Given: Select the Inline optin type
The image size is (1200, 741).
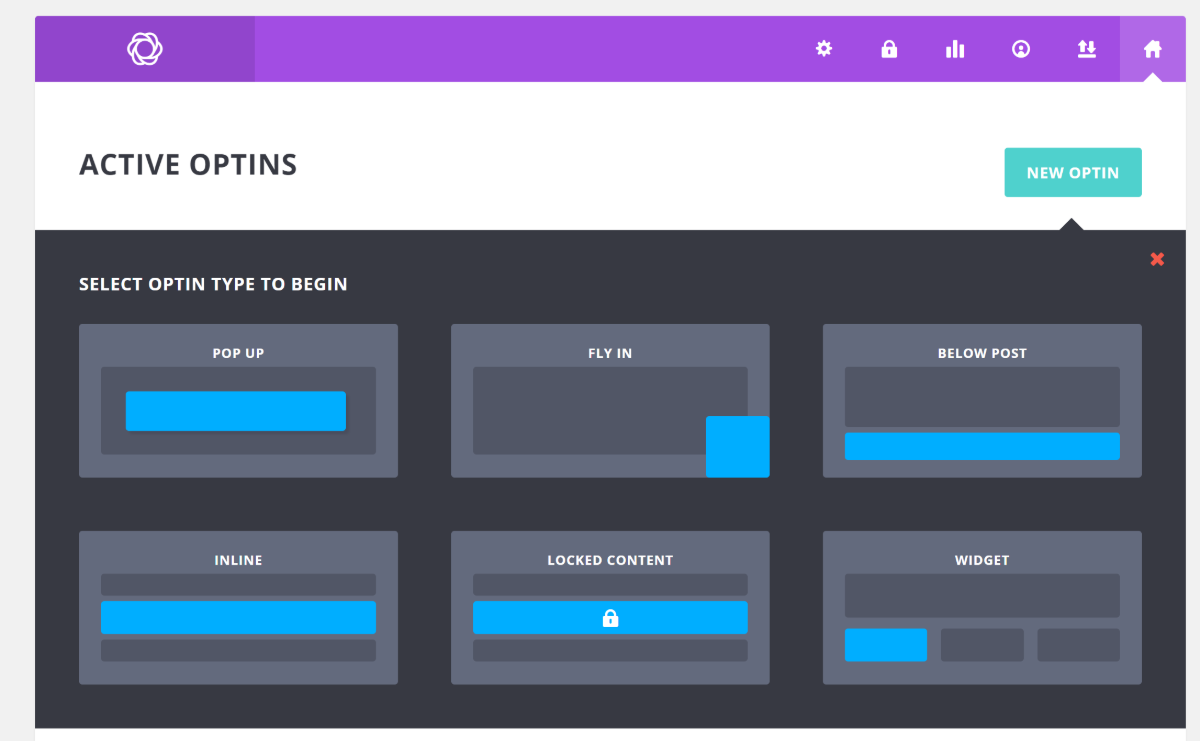Looking at the screenshot, I should [x=238, y=608].
